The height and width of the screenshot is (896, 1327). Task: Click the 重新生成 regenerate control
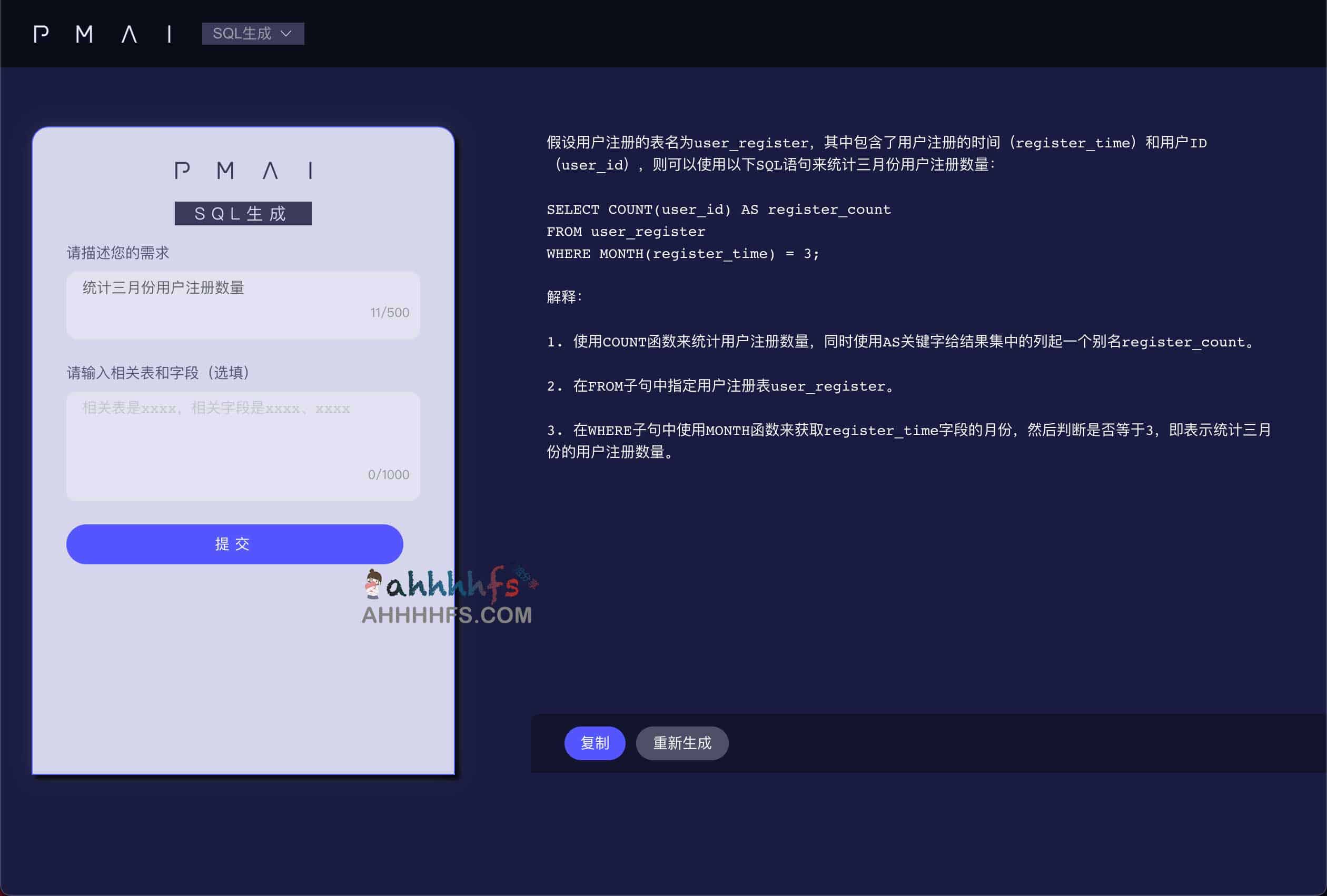(x=682, y=743)
